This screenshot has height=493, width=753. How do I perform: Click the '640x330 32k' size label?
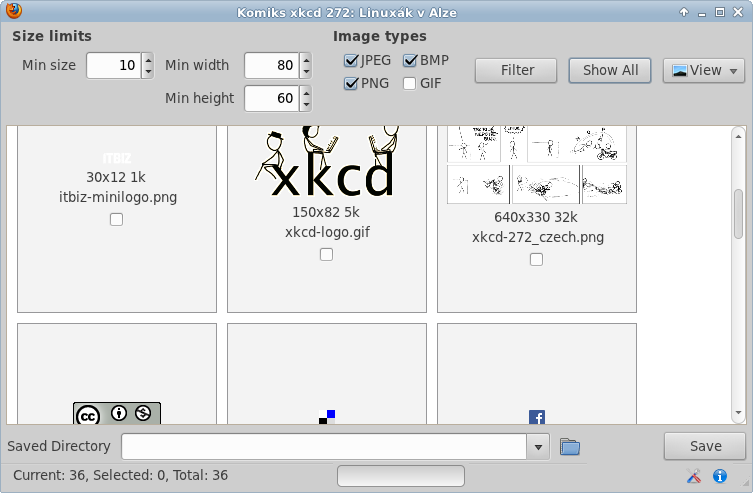535,217
